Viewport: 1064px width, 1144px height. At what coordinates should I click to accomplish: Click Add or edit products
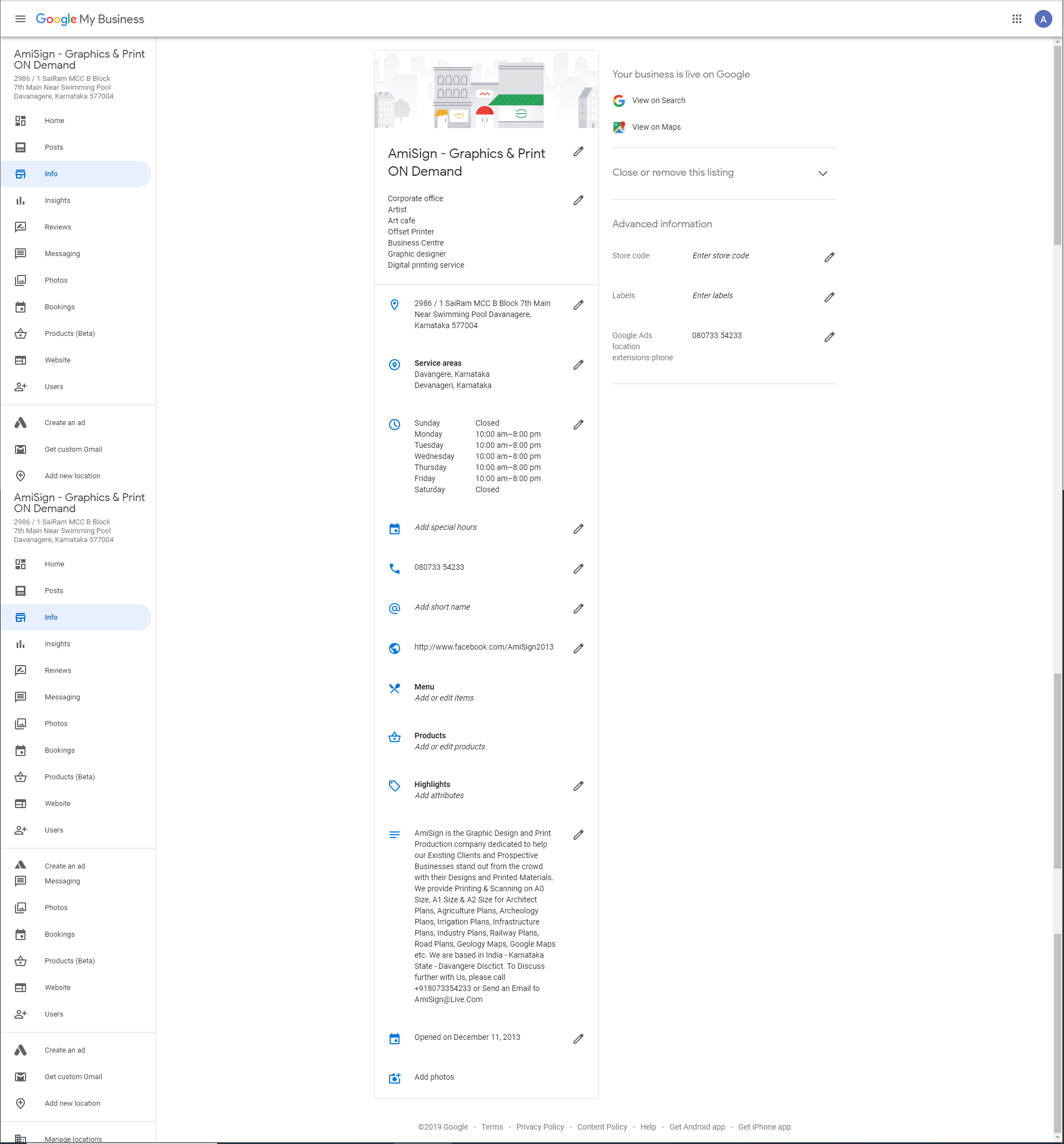click(x=449, y=747)
